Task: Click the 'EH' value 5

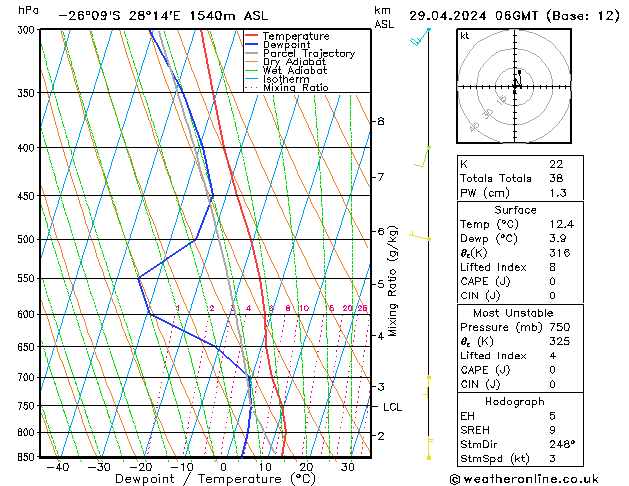Action: pyautogui.click(x=552, y=416)
